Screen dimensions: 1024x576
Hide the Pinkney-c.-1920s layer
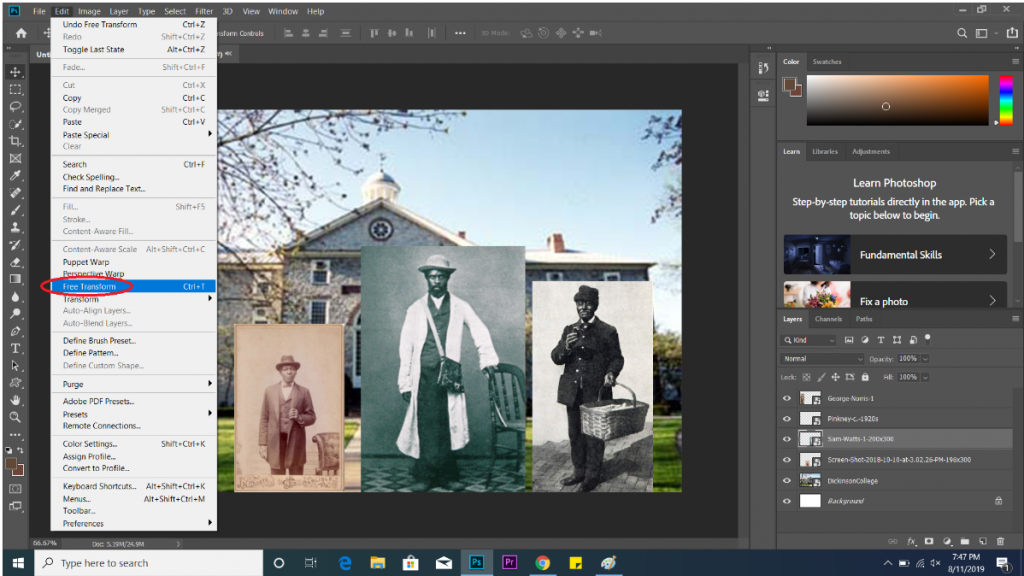(787, 419)
